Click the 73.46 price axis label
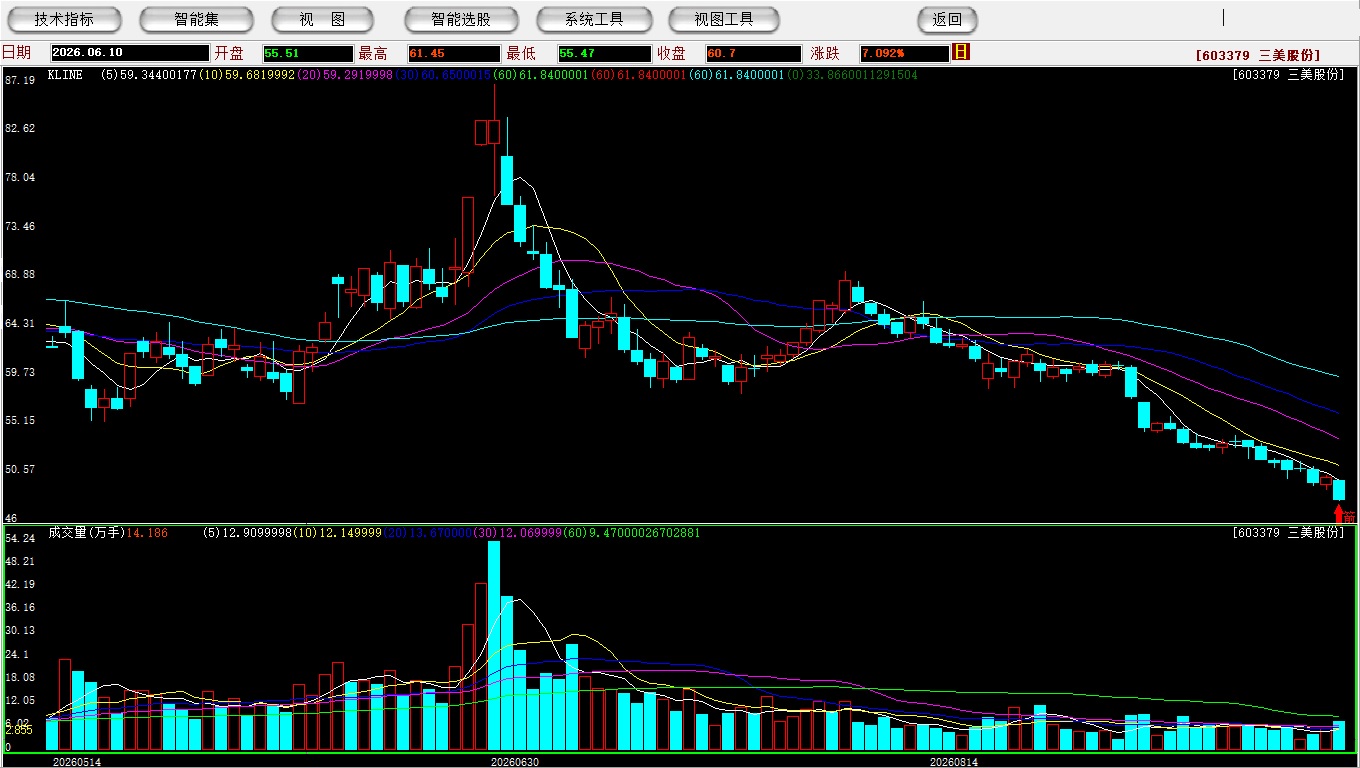 (x=20, y=226)
